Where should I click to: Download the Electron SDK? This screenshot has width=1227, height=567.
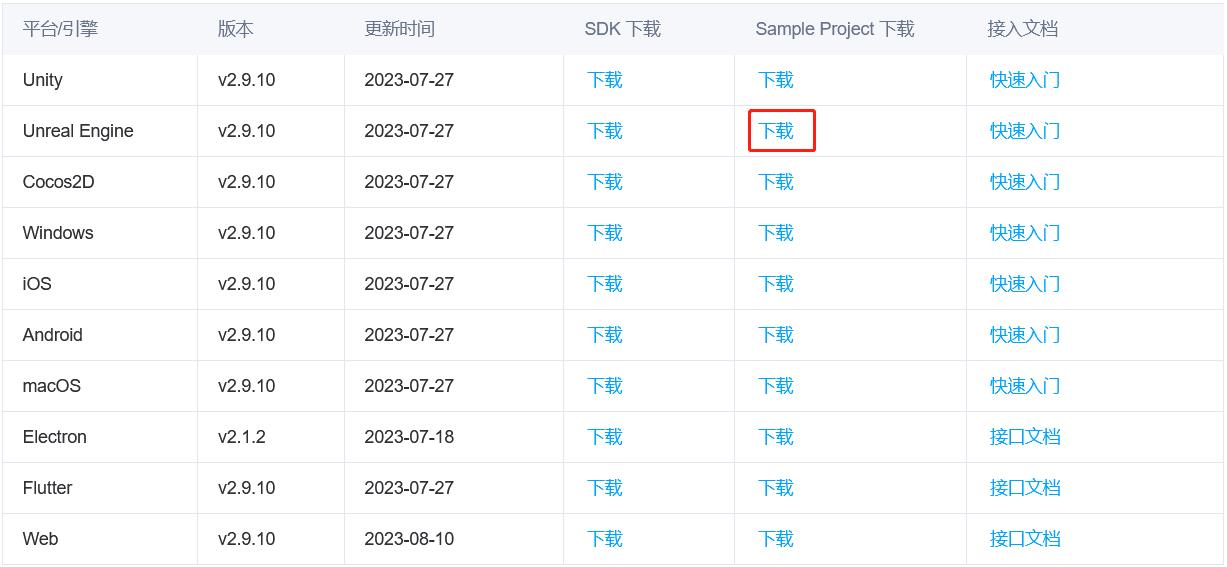point(605,437)
